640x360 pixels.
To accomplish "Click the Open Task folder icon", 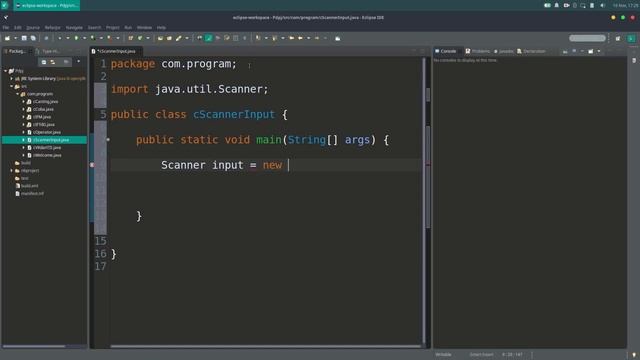I will (x=169, y=38).
